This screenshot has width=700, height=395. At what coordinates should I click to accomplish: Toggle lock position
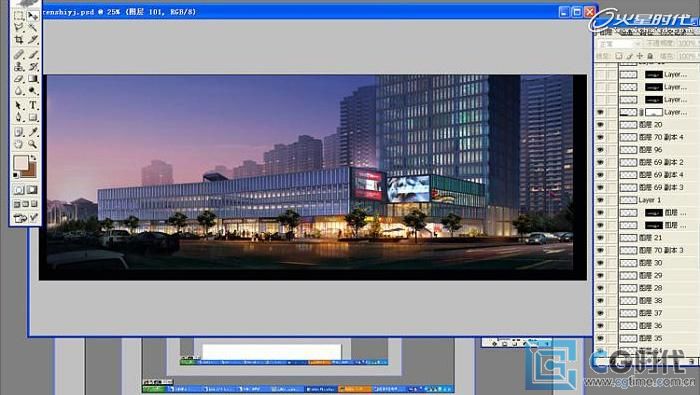640,56
